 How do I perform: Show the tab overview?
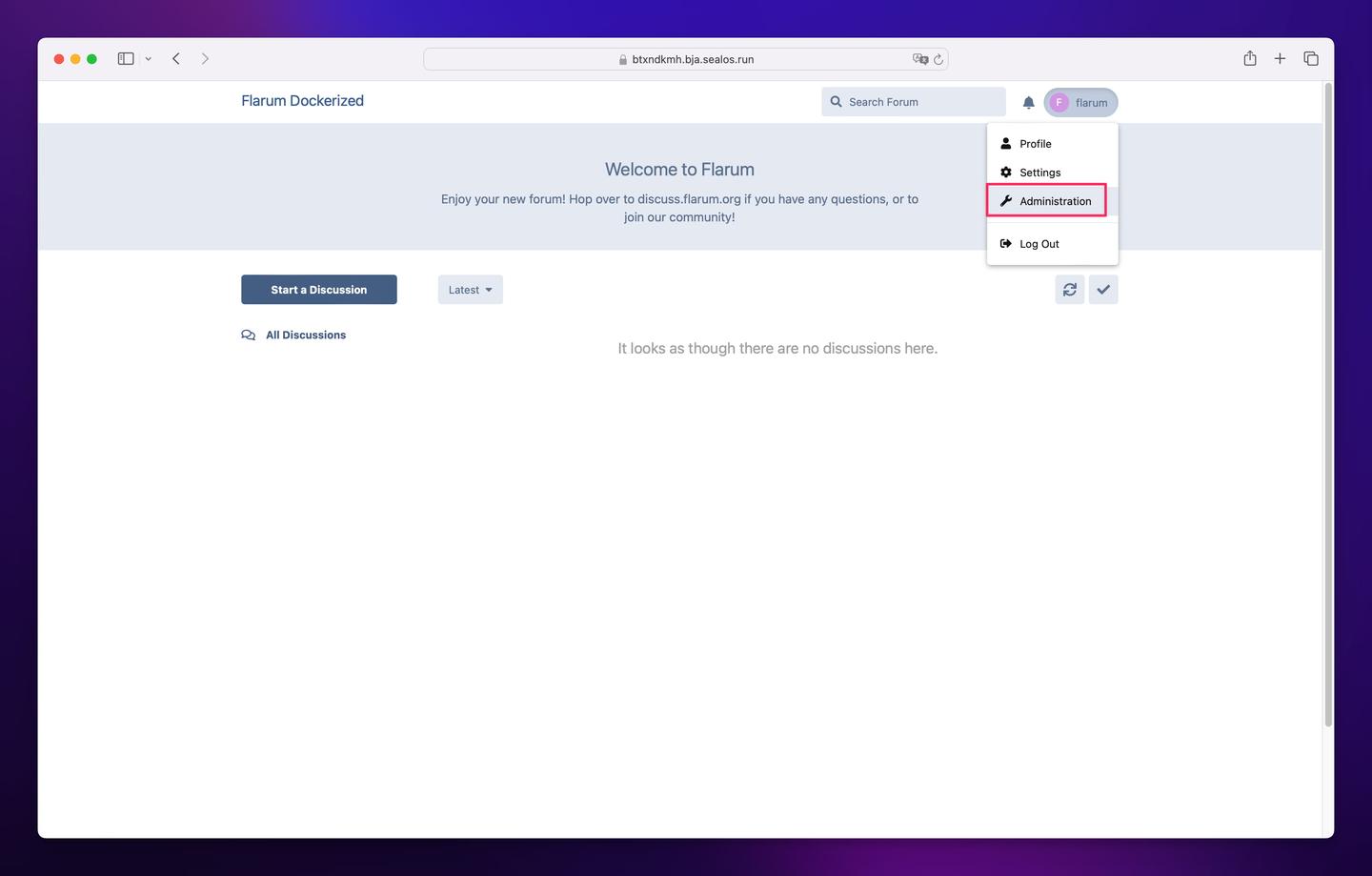[1311, 59]
